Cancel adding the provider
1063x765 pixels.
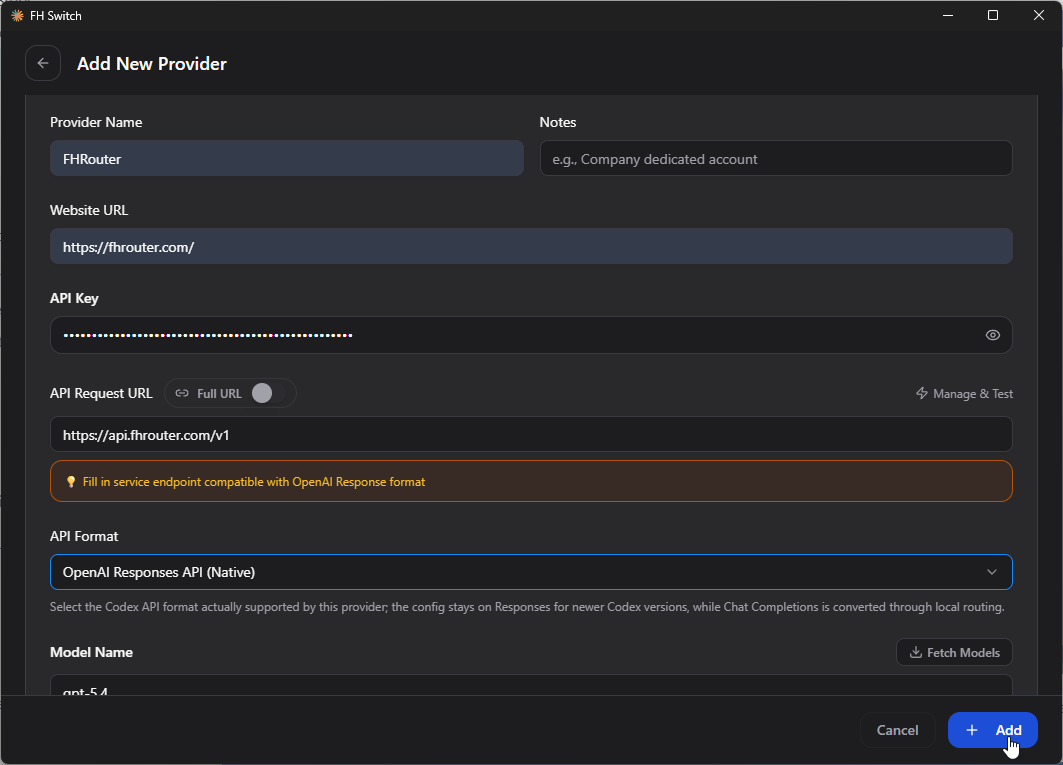pyautogui.click(x=897, y=730)
